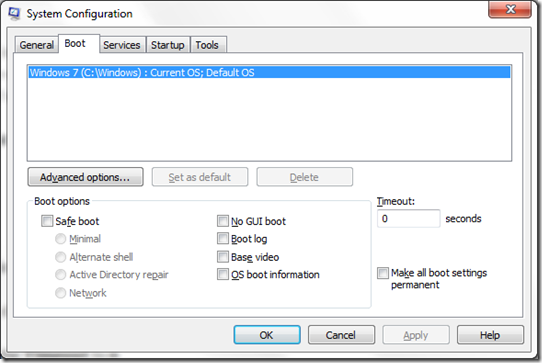This screenshot has width=542, height=363.
Task: Open the Services tab
Action: coord(122,45)
